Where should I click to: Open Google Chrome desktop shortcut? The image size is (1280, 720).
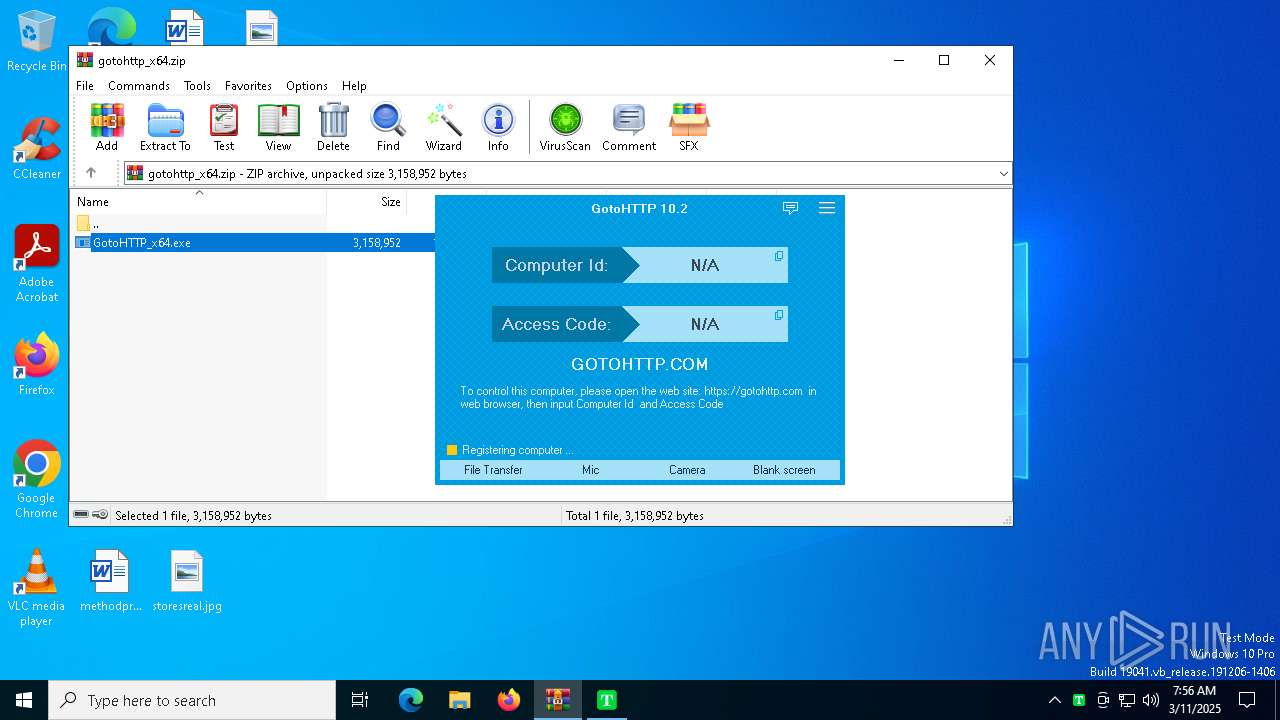(x=37, y=480)
